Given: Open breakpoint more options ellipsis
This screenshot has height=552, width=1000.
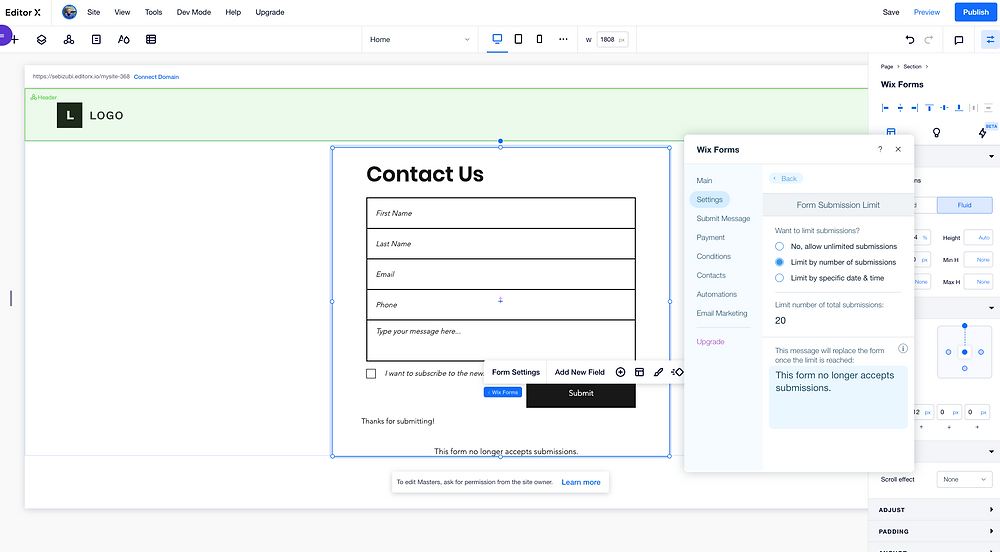Looking at the screenshot, I should [x=563, y=39].
